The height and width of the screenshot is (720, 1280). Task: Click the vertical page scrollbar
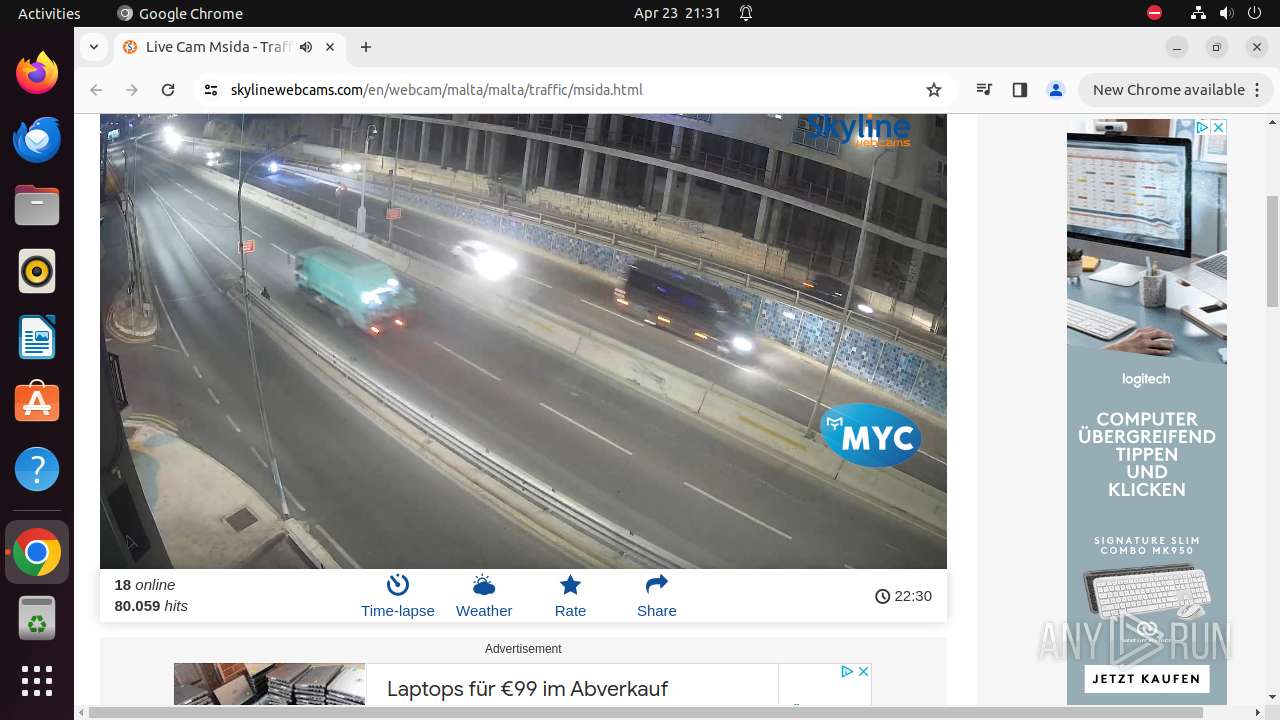pos(1272,250)
